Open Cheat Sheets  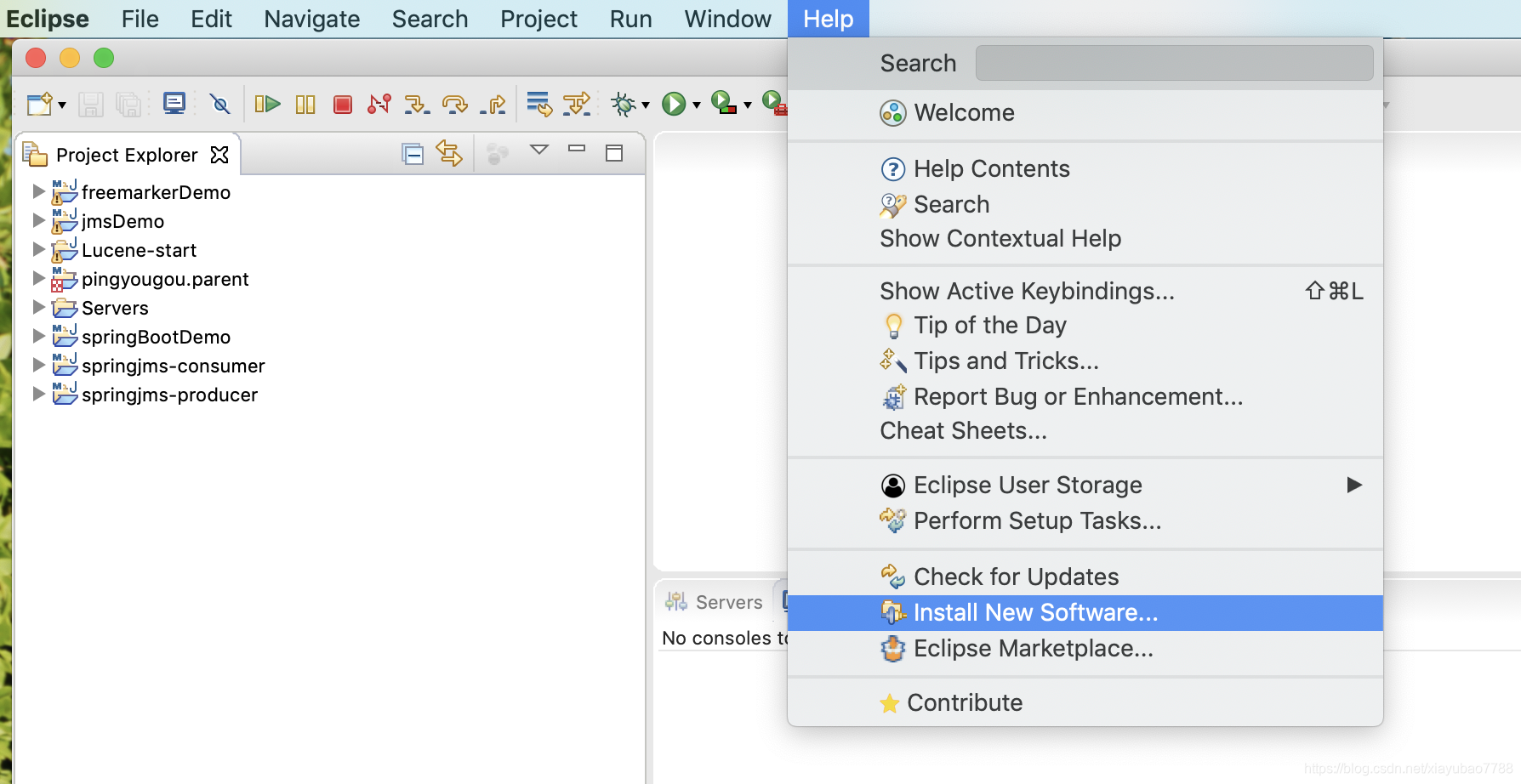[x=1085, y=431]
